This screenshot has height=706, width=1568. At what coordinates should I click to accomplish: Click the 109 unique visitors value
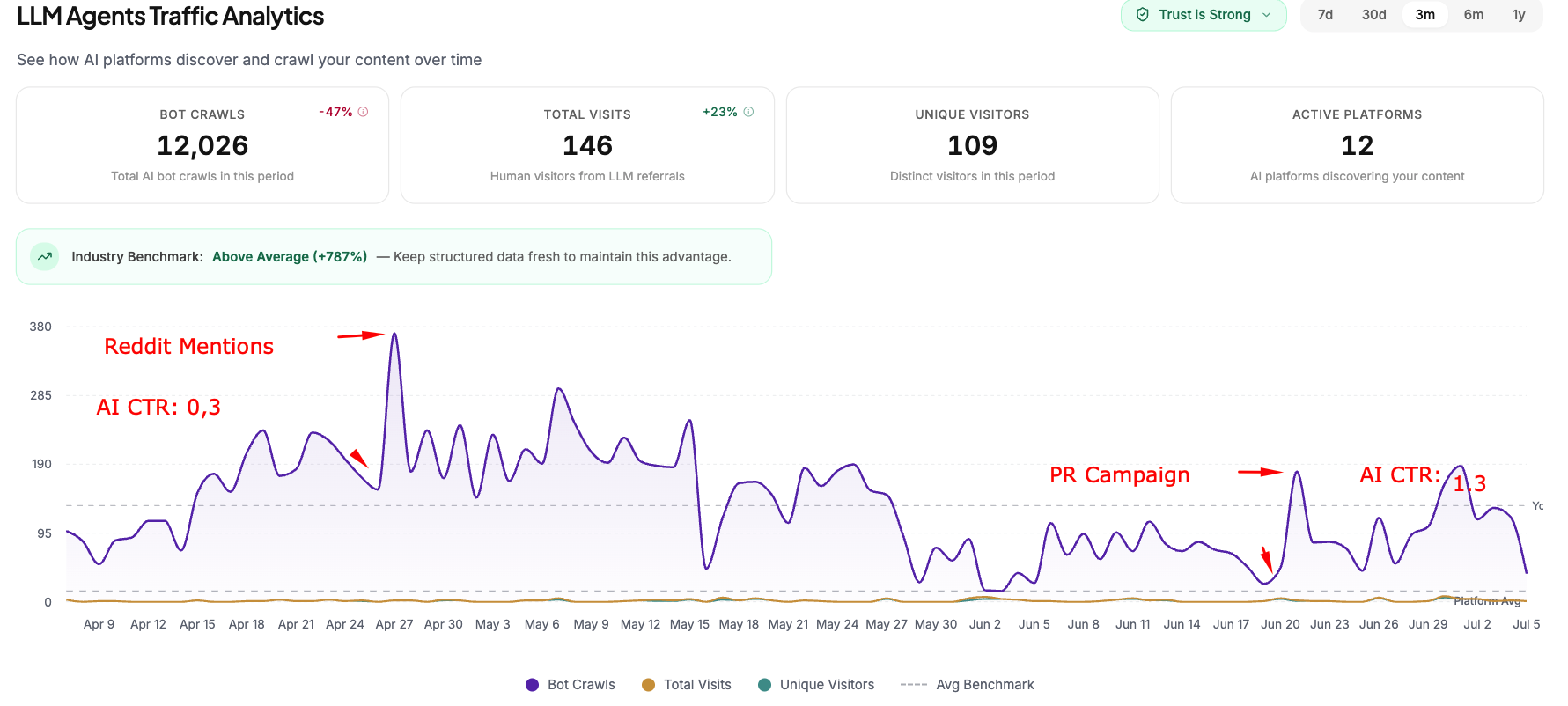click(x=972, y=145)
